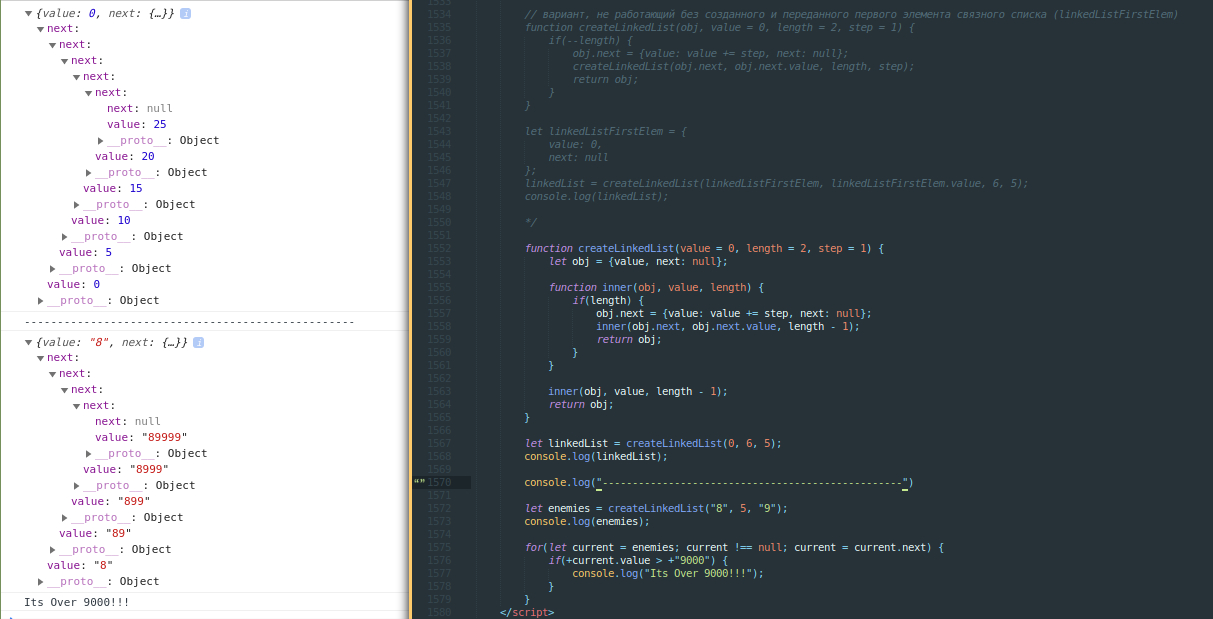Select the value: 10 property row
The height and width of the screenshot is (619, 1213).
pyautogui.click(x=101, y=221)
